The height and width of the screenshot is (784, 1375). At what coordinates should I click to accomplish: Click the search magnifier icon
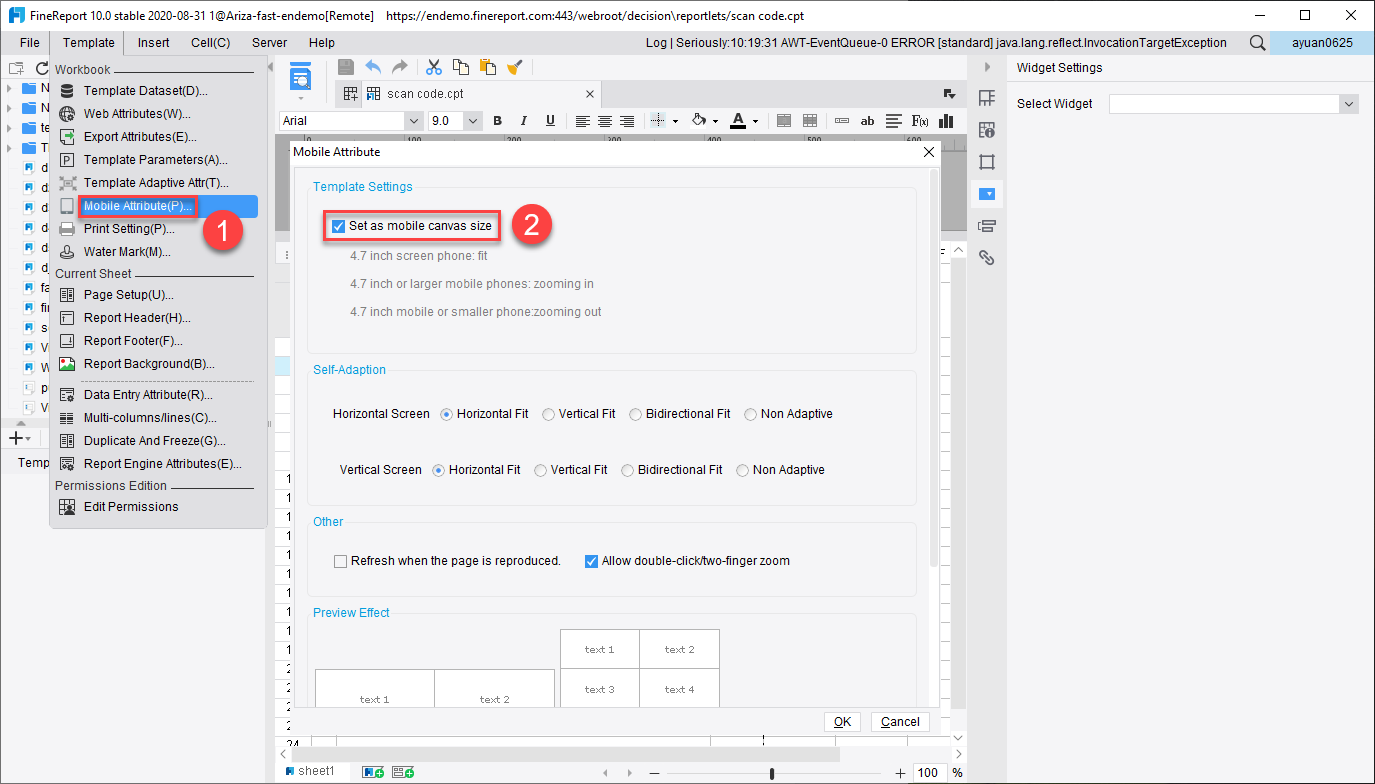[1258, 43]
